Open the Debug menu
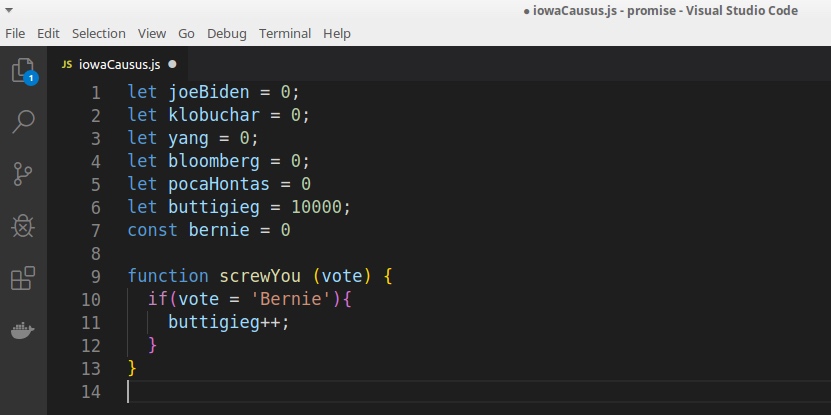 pos(226,33)
